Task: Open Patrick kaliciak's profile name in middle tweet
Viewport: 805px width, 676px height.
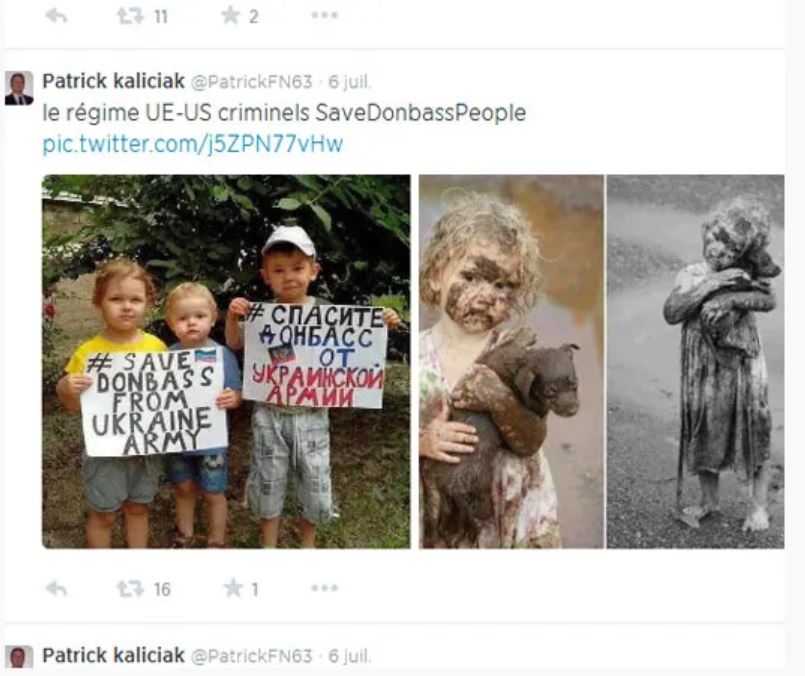Action: 113,81
